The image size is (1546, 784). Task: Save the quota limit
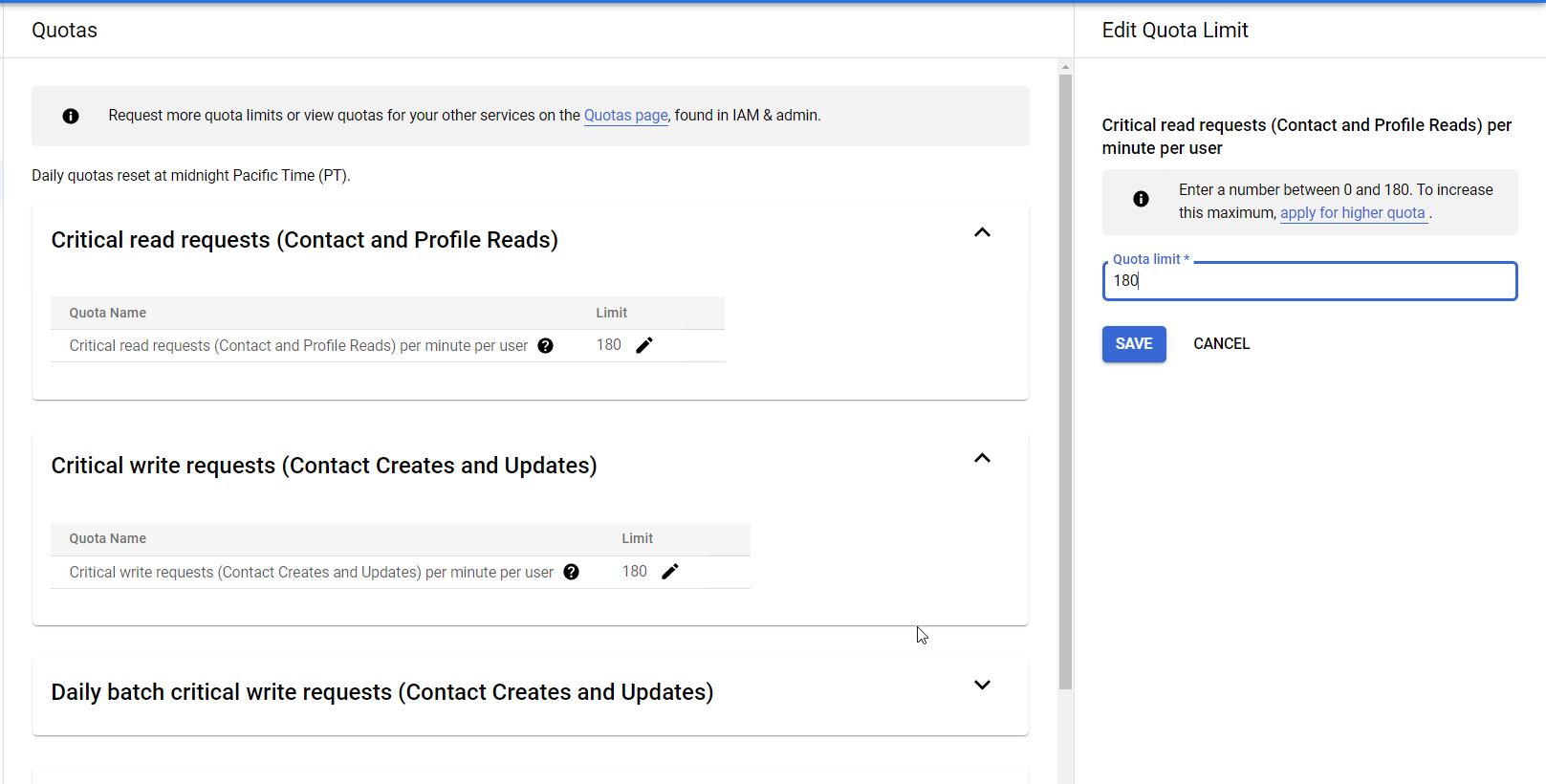(x=1134, y=344)
